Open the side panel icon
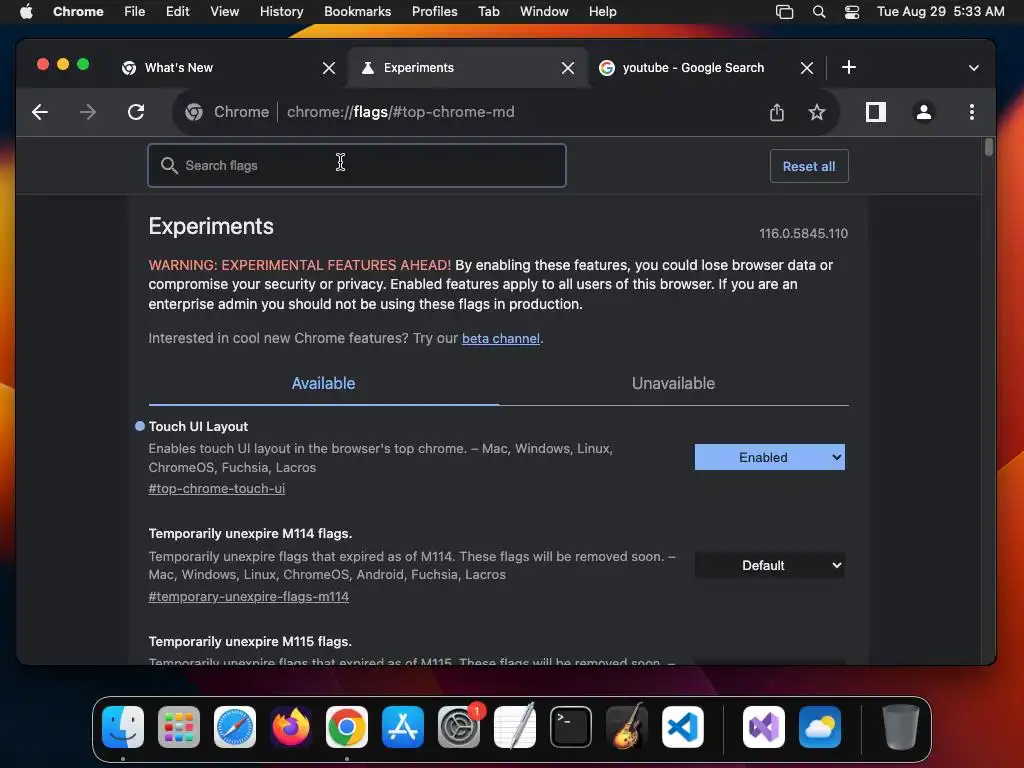The width and height of the screenshot is (1024, 768). point(876,112)
